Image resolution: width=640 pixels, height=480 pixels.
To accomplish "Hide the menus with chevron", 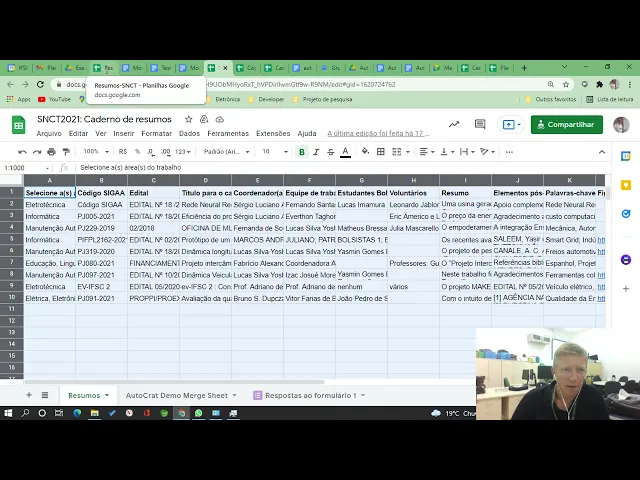I will (x=602, y=152).
